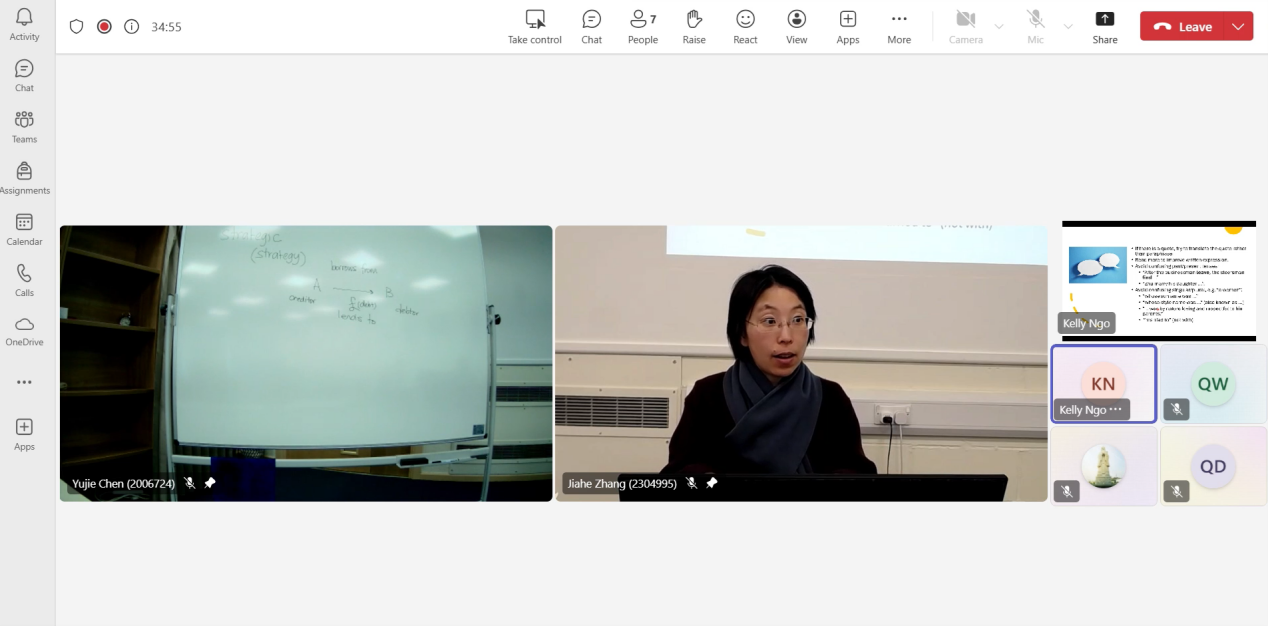
Task: Toggle the Camera on
Action: (965, 27)
